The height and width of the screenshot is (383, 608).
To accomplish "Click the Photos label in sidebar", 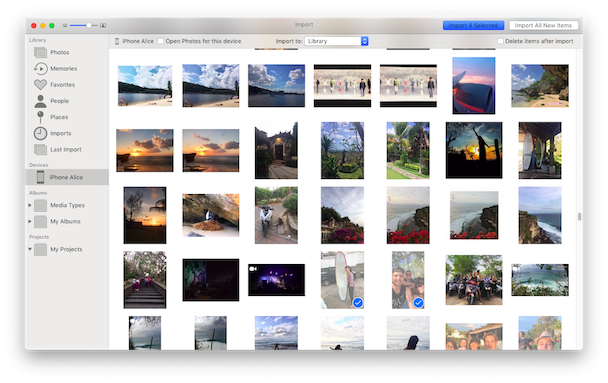I will [x=60, y=52].
